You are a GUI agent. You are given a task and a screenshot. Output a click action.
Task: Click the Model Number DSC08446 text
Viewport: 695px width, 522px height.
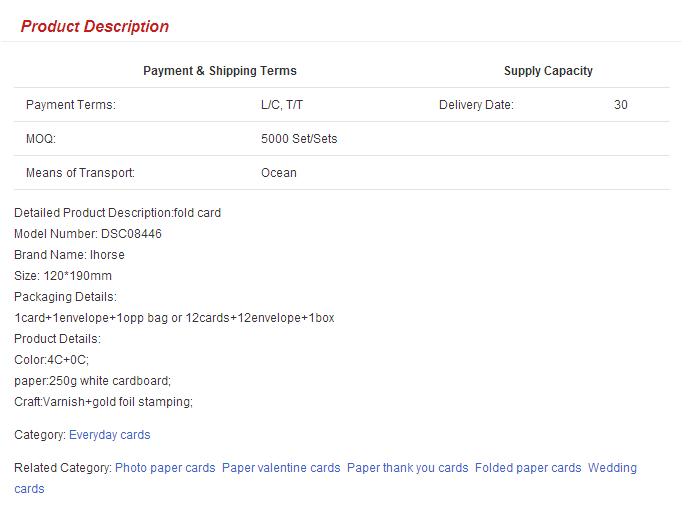click(x=88, y=234)
